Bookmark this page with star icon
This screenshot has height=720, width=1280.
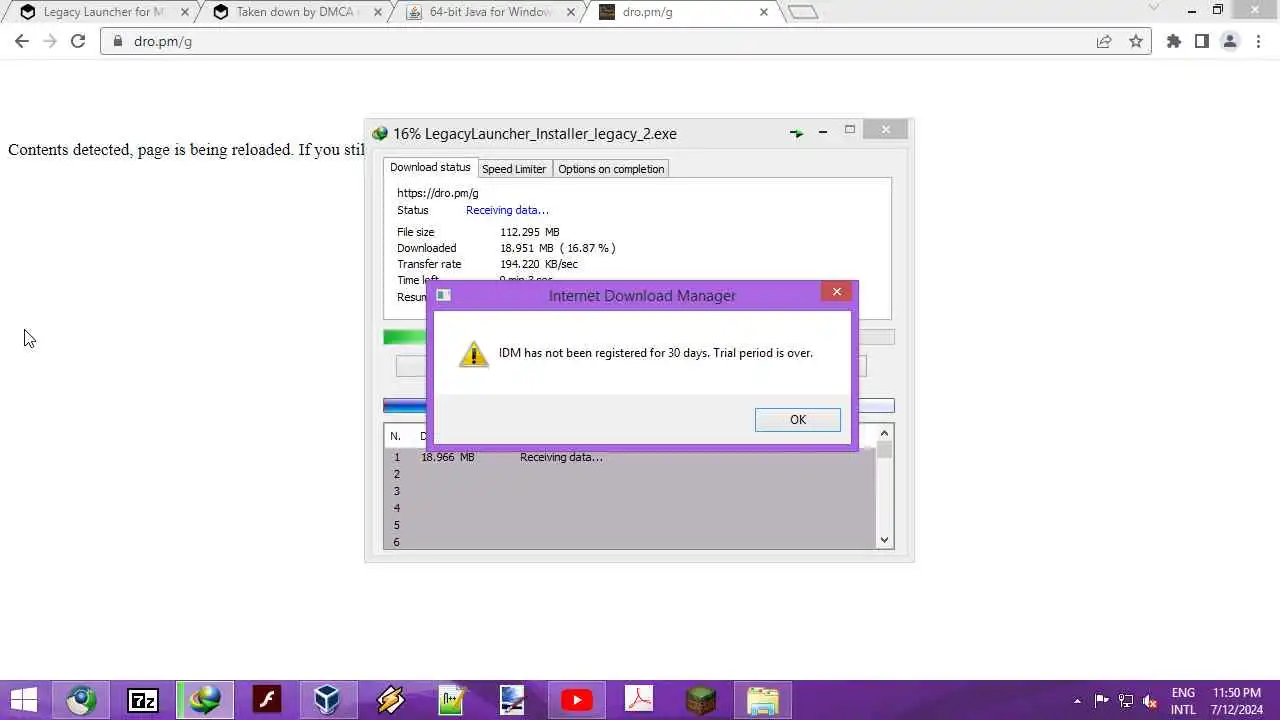[x=1136, y=41]
